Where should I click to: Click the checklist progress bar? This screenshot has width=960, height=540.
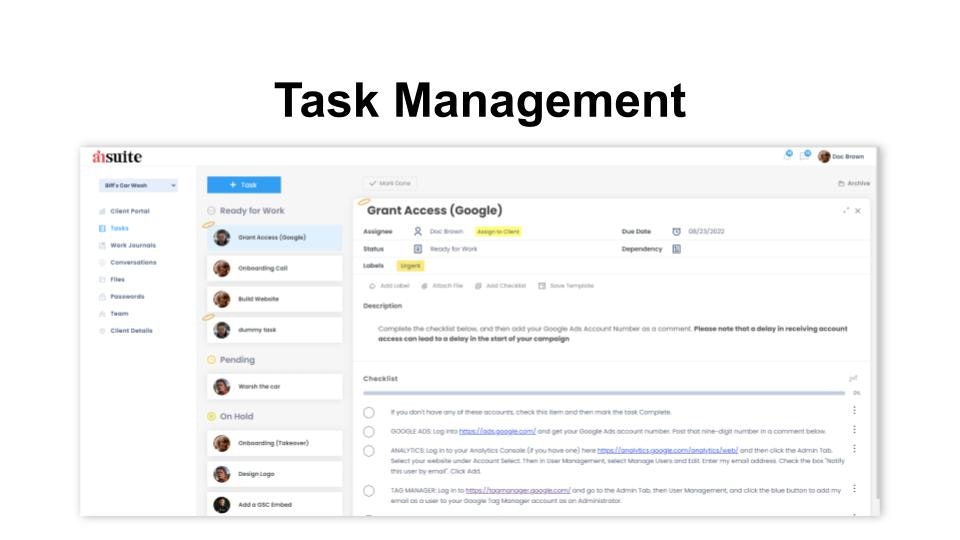click(604, 393)
